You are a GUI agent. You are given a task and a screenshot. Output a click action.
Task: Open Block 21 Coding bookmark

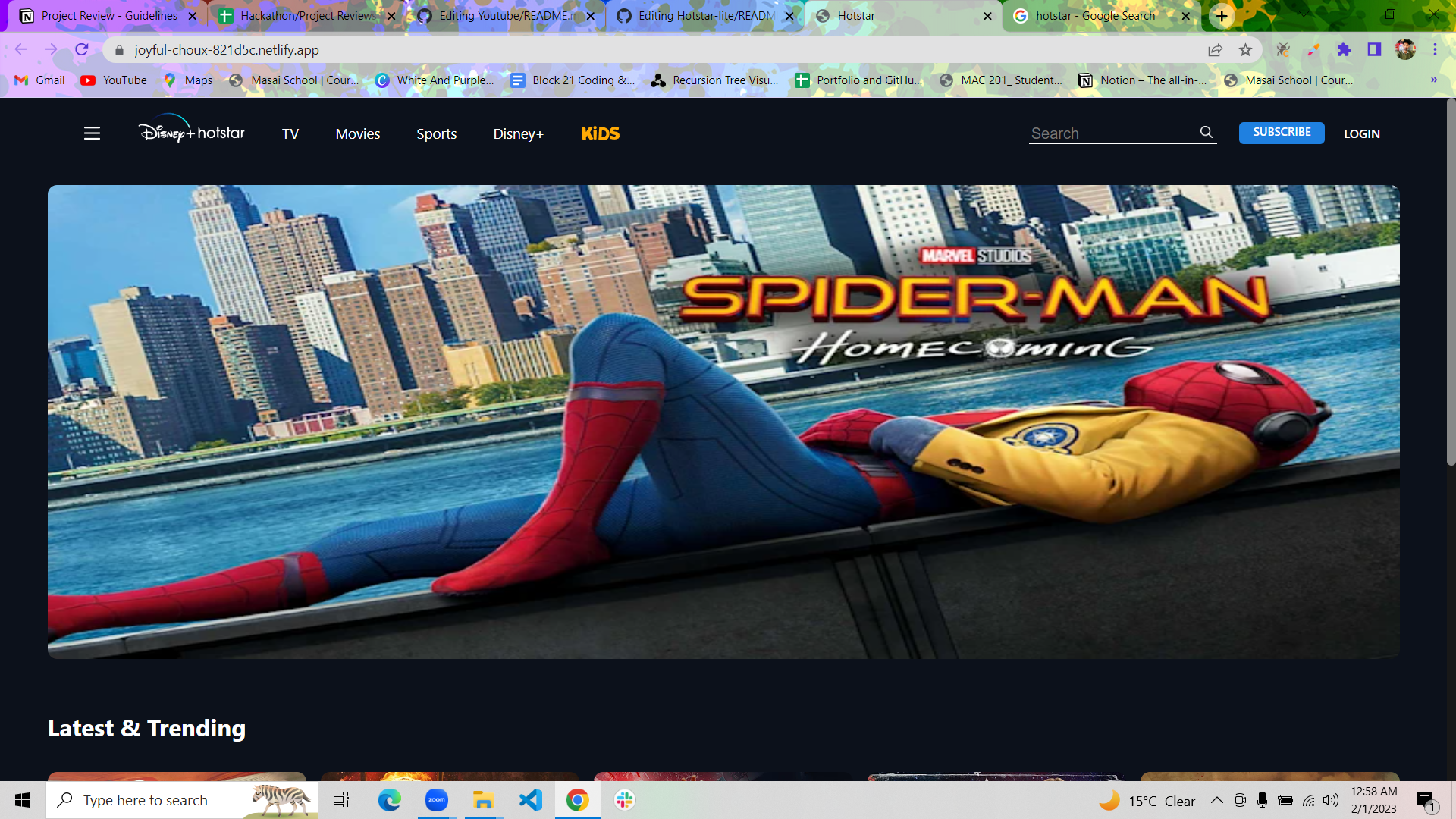(x=573, y=80)
